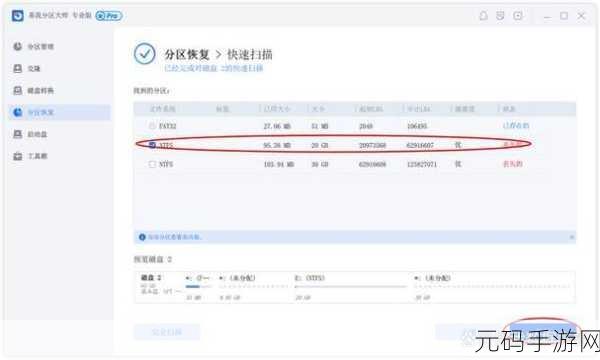Select the highlighted 分区恢复 sidebar item

59,112
